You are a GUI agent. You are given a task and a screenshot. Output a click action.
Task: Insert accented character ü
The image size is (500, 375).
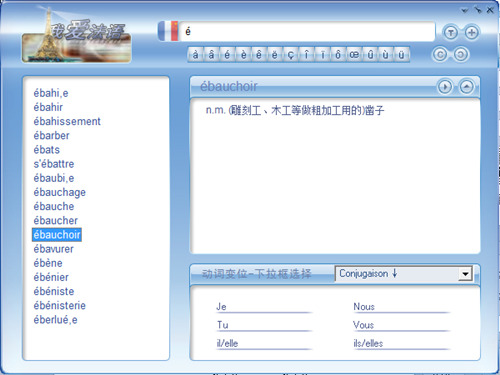point(401,54)
